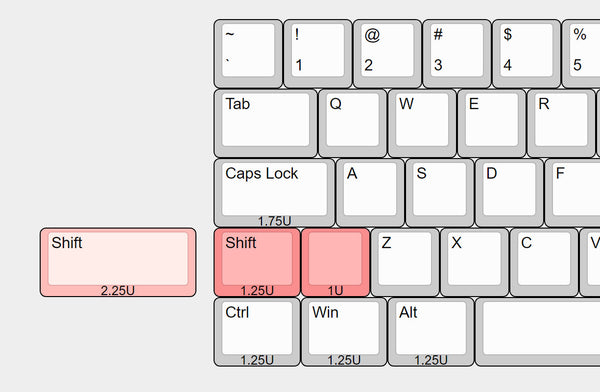Select the X key
The height and width of the screenshot is (392, 600).
[474, 262]
